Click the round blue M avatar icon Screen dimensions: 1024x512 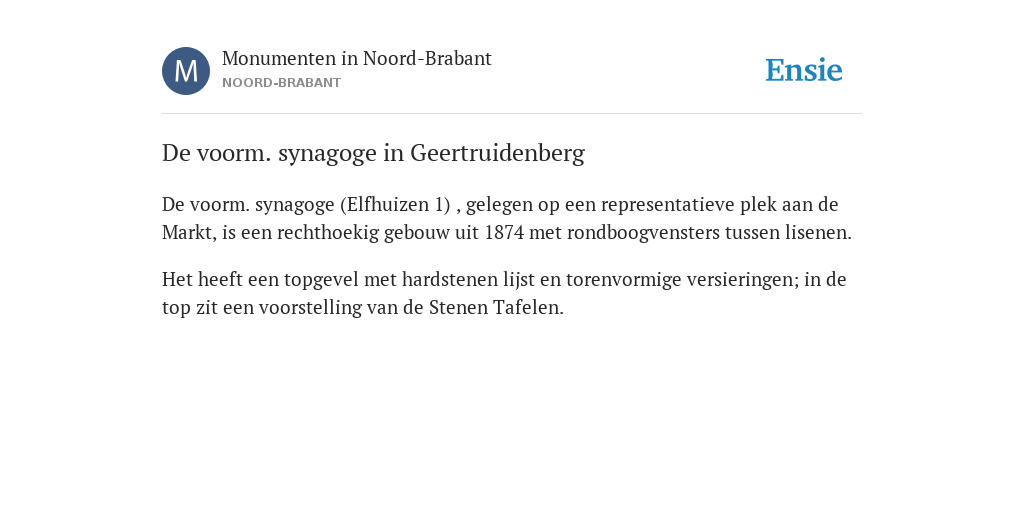[186, 71]
